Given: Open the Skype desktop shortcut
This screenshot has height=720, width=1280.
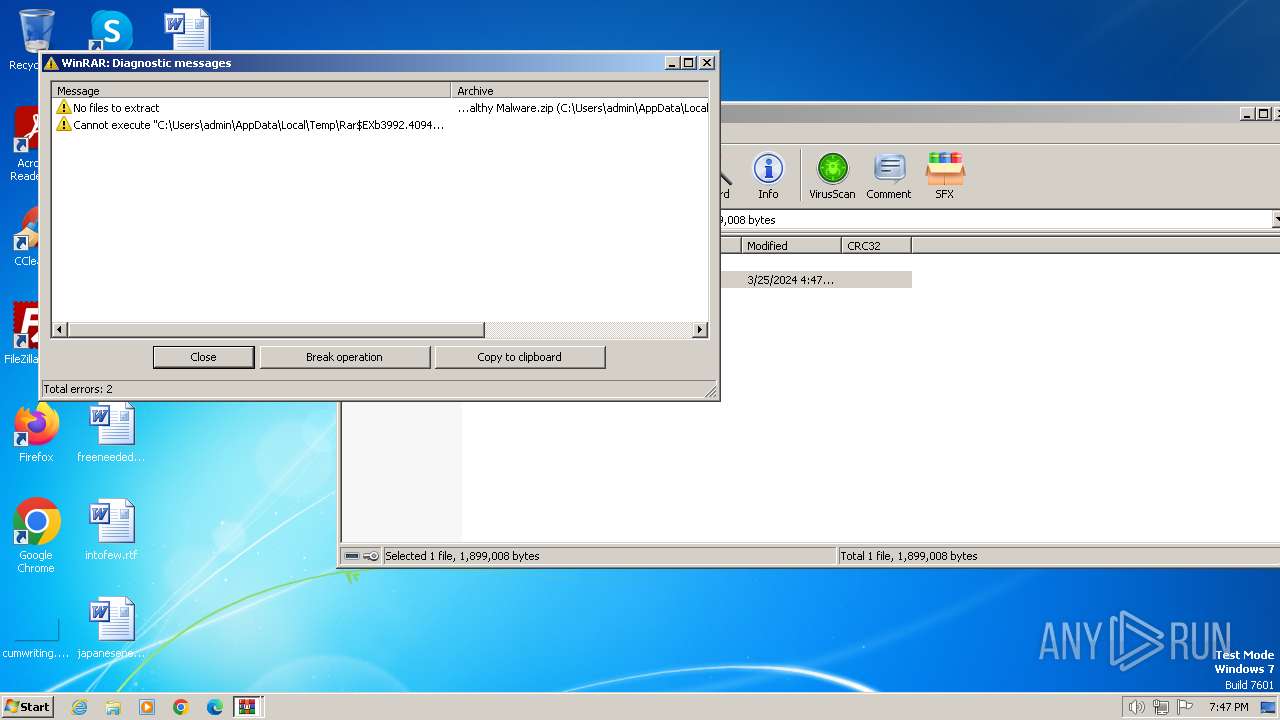Looking at the screenshot, I should click(110, 30).
